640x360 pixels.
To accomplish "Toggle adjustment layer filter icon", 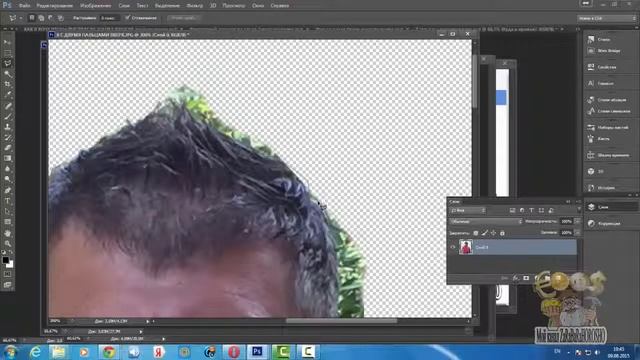I will point(522,210).
